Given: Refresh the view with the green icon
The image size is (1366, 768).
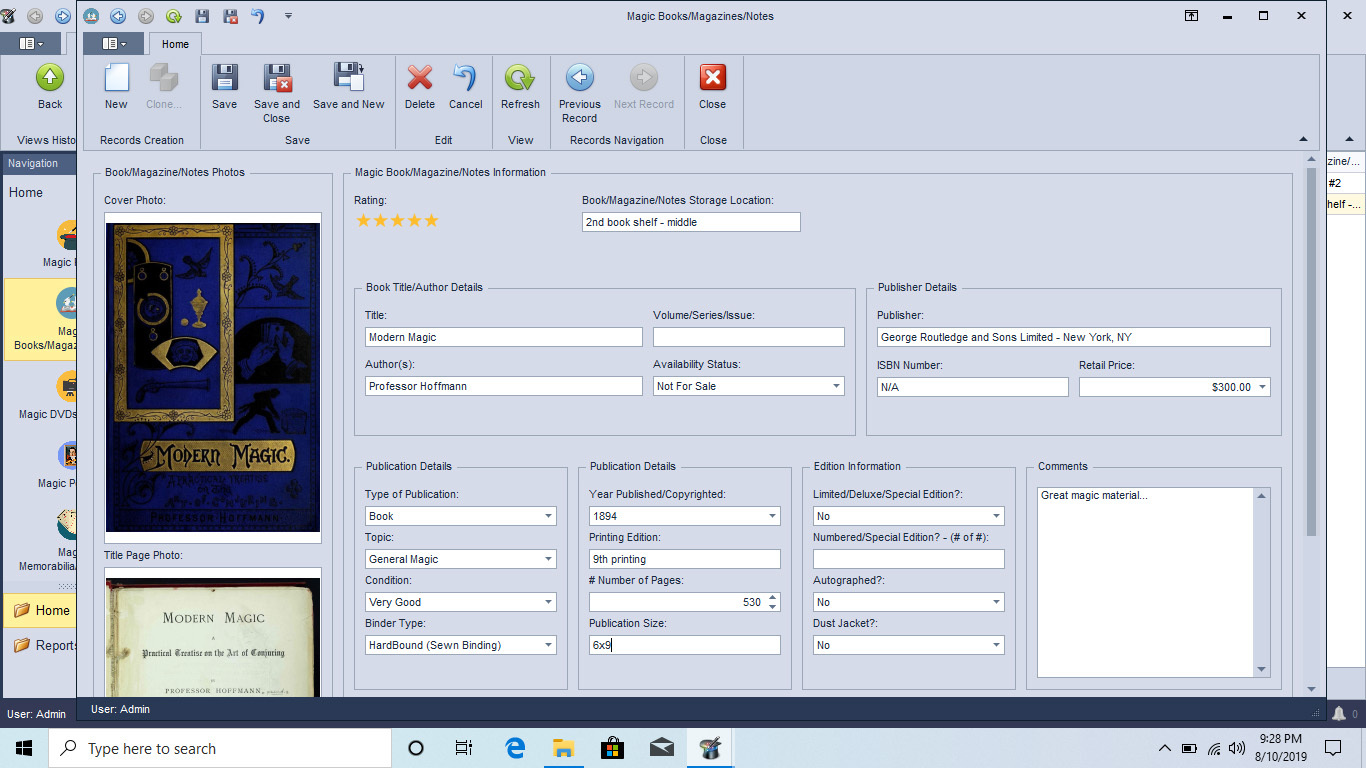Looking at the screenshot, I should tap(520, 78).
